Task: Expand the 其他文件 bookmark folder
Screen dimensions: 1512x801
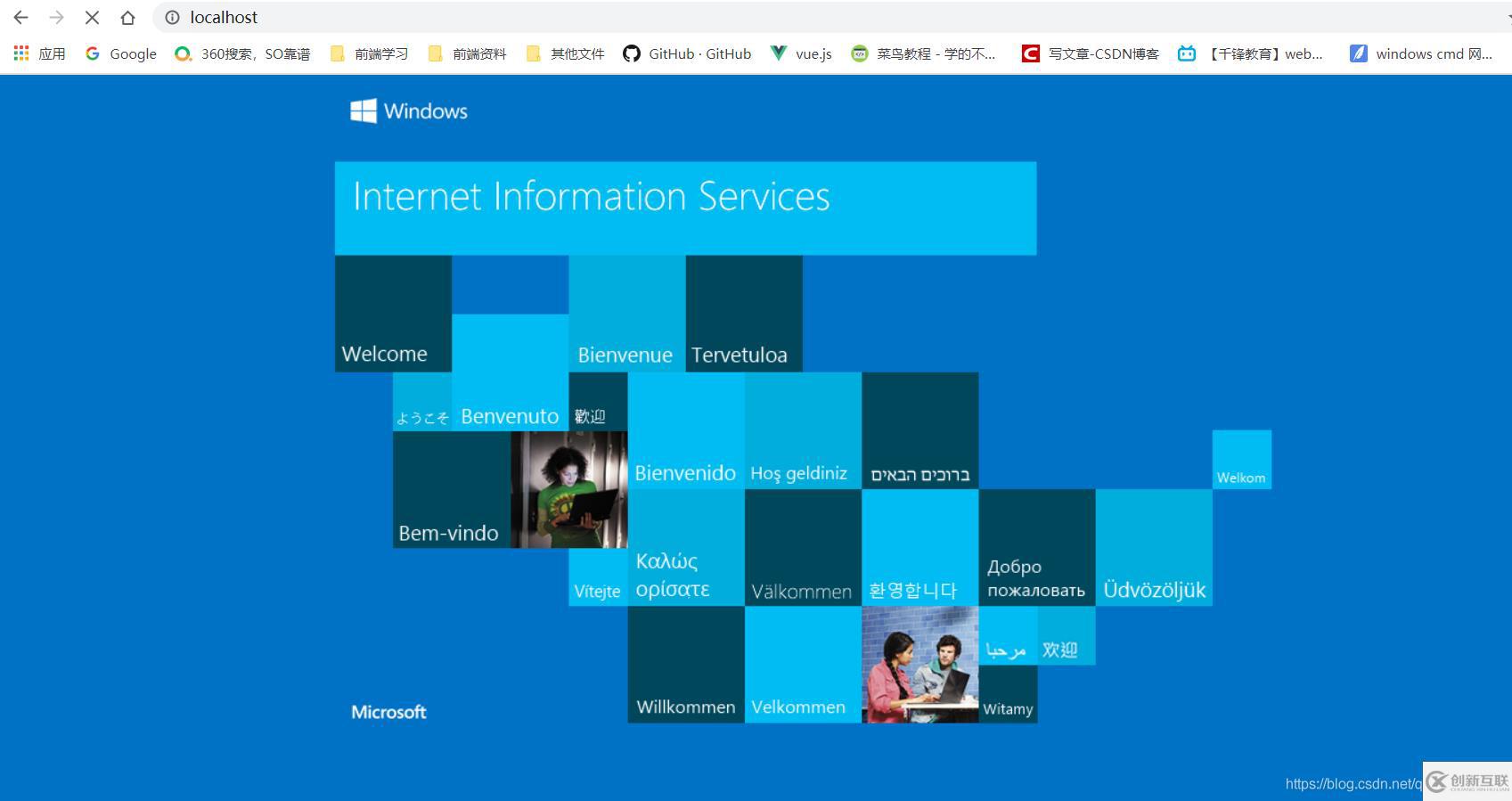Action: coord(565,53)
